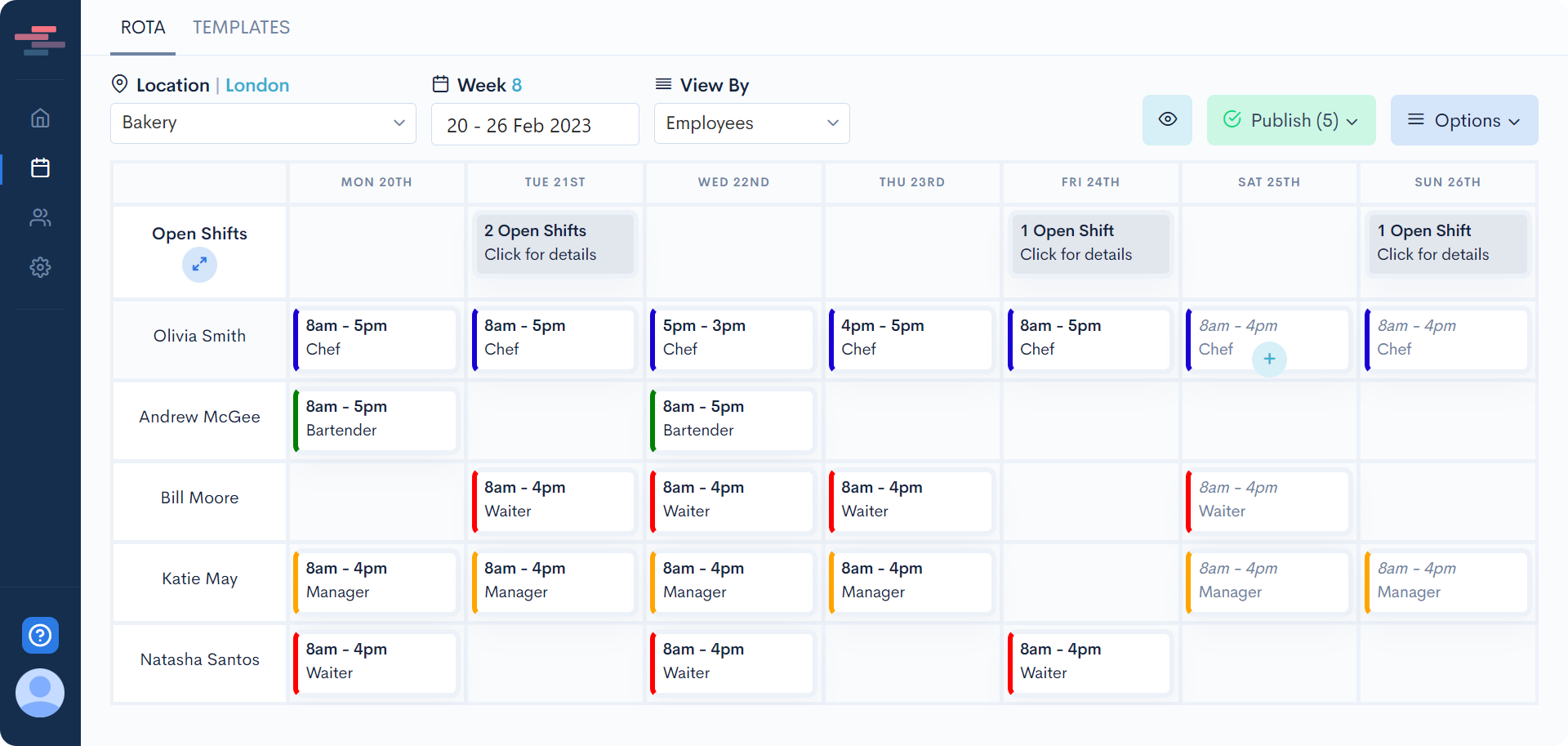Click the help question mark icon

pyautogui.click(x=40, y=635)
